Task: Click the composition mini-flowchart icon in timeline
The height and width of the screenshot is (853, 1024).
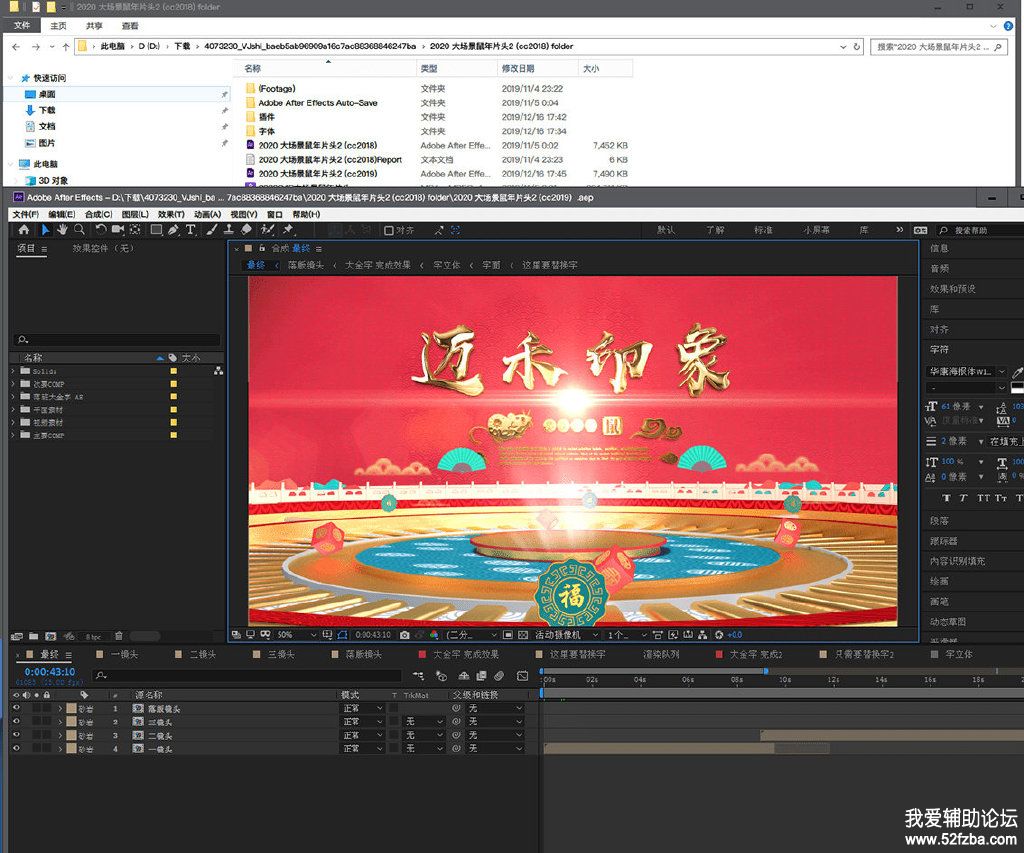Action: [x=418, y=676]
